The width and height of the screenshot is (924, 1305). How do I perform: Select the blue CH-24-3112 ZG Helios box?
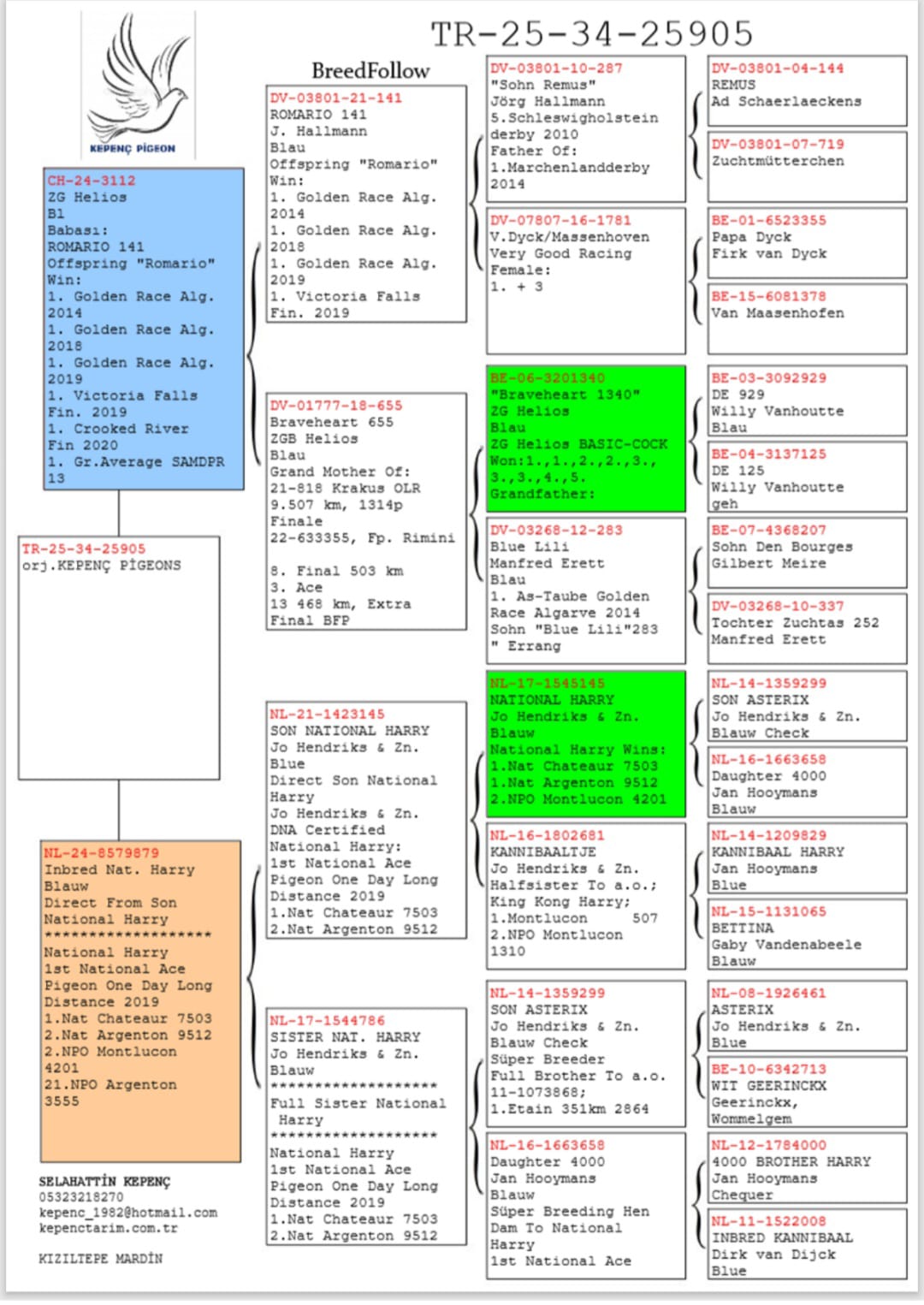144,329
